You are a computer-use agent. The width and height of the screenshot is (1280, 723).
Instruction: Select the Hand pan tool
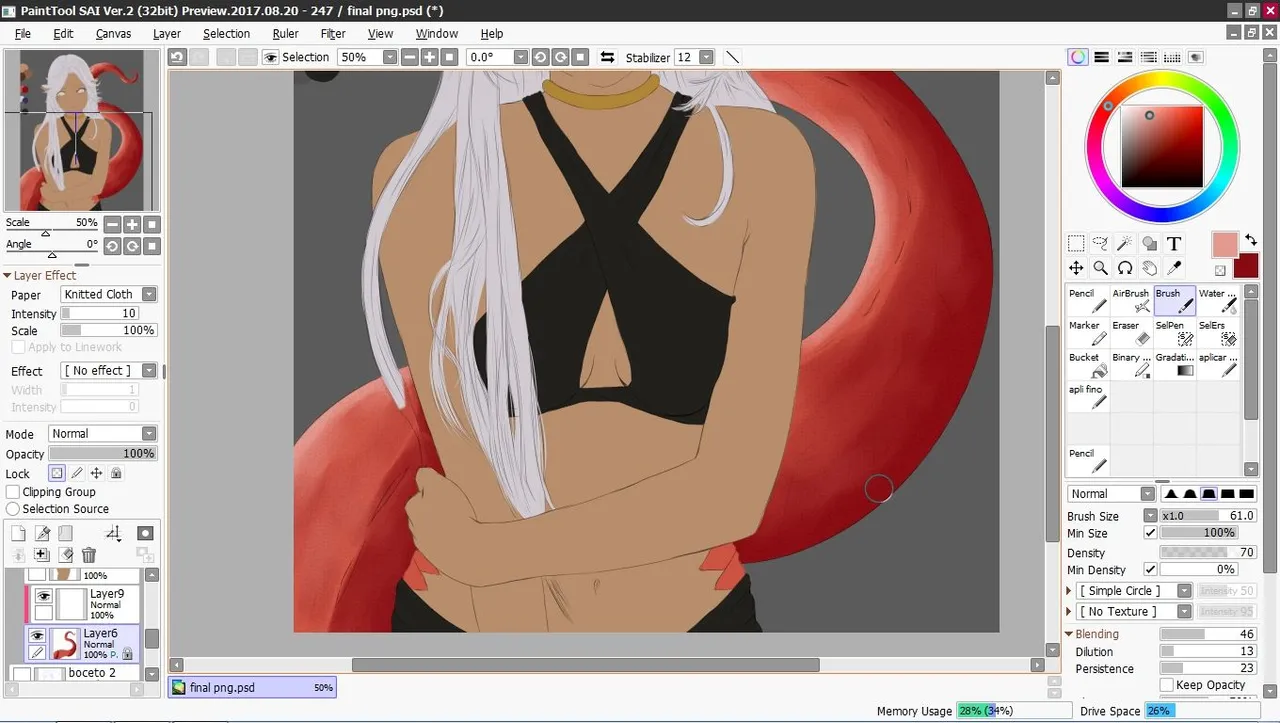coord(1150,268)
